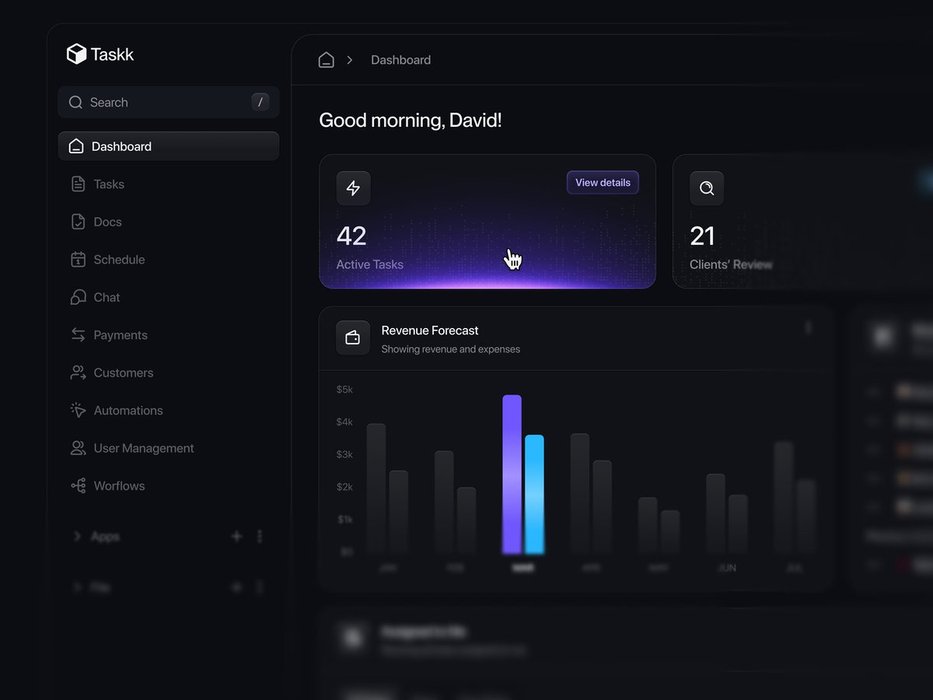Click the Clients' Review magnifier icon
This screenshot has width=933, height=700.
click(x=706, y=188)
